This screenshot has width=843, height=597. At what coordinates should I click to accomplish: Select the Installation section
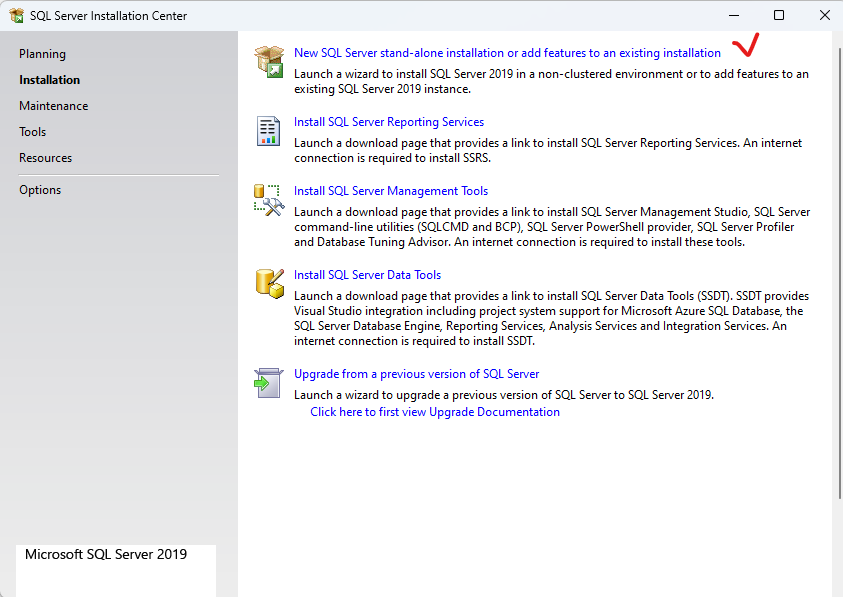49,80
